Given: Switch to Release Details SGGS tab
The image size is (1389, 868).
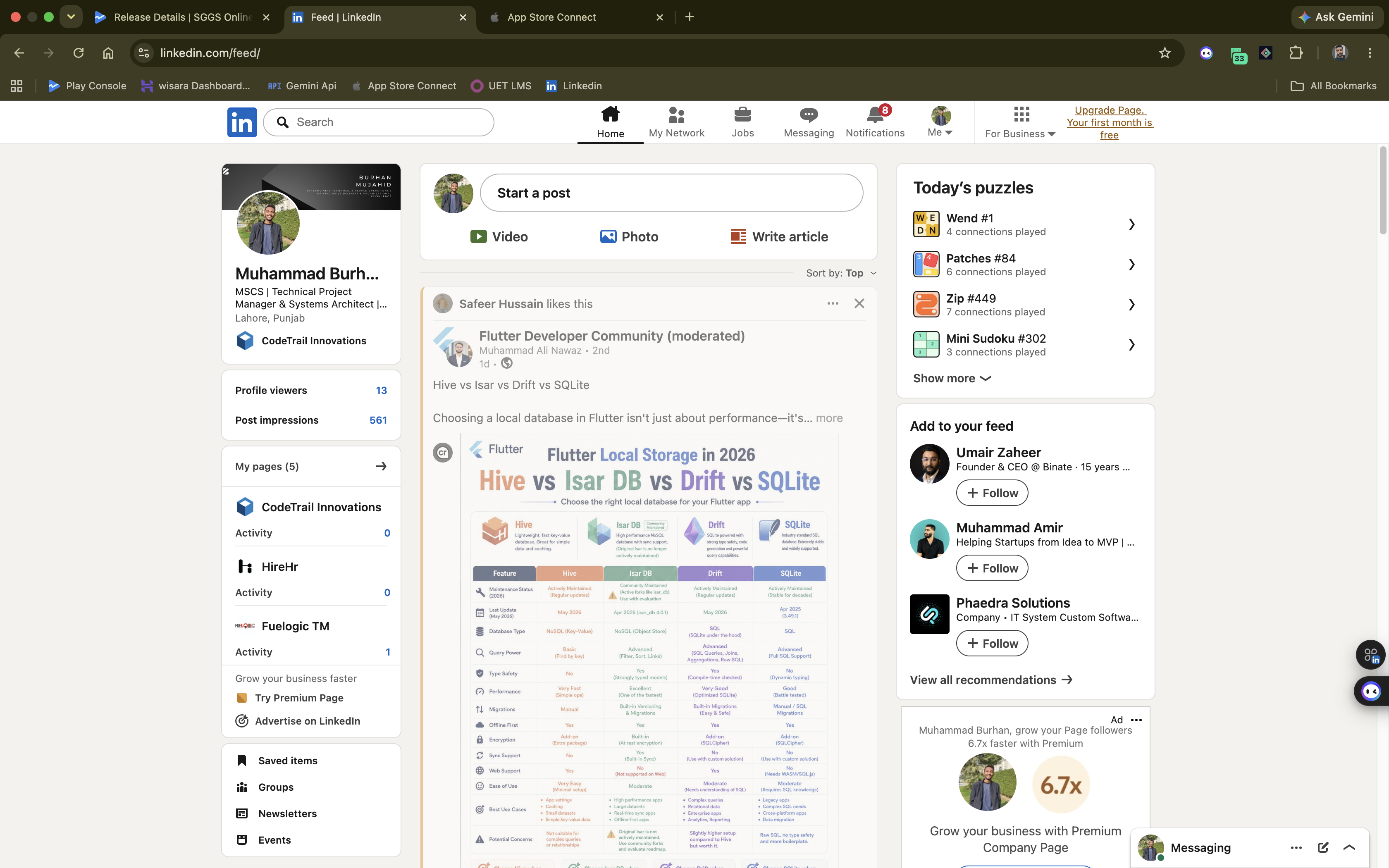Looking at the screenshot, I should point(182,17).
